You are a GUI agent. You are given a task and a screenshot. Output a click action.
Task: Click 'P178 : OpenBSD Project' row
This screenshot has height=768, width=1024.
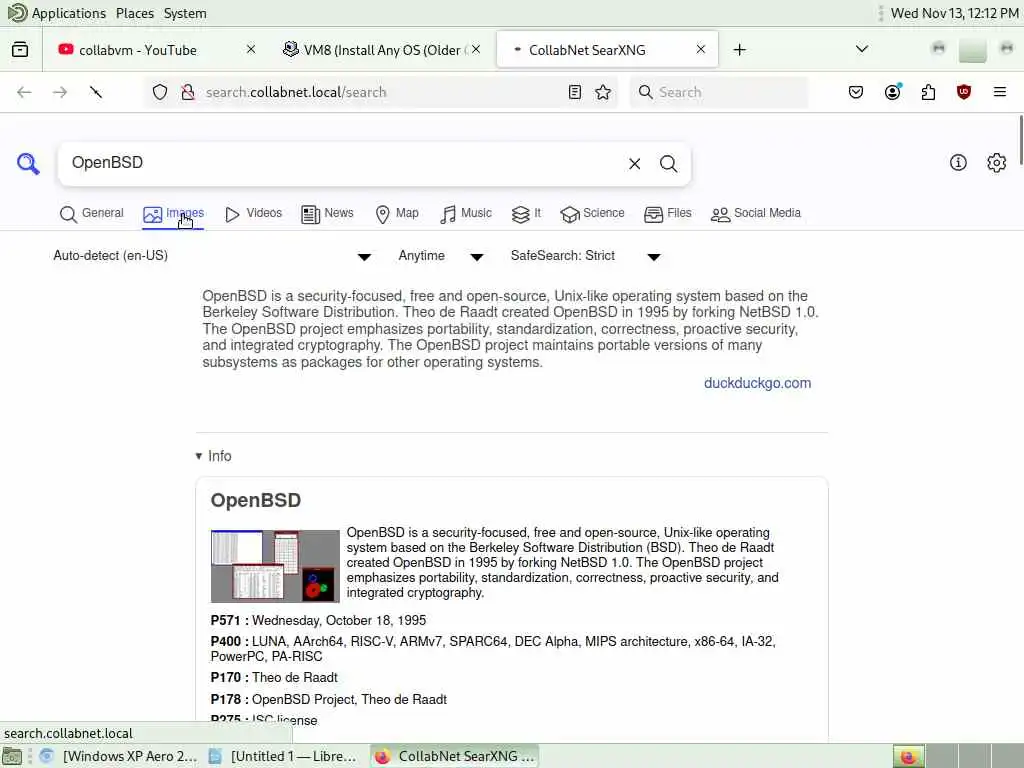328,699
